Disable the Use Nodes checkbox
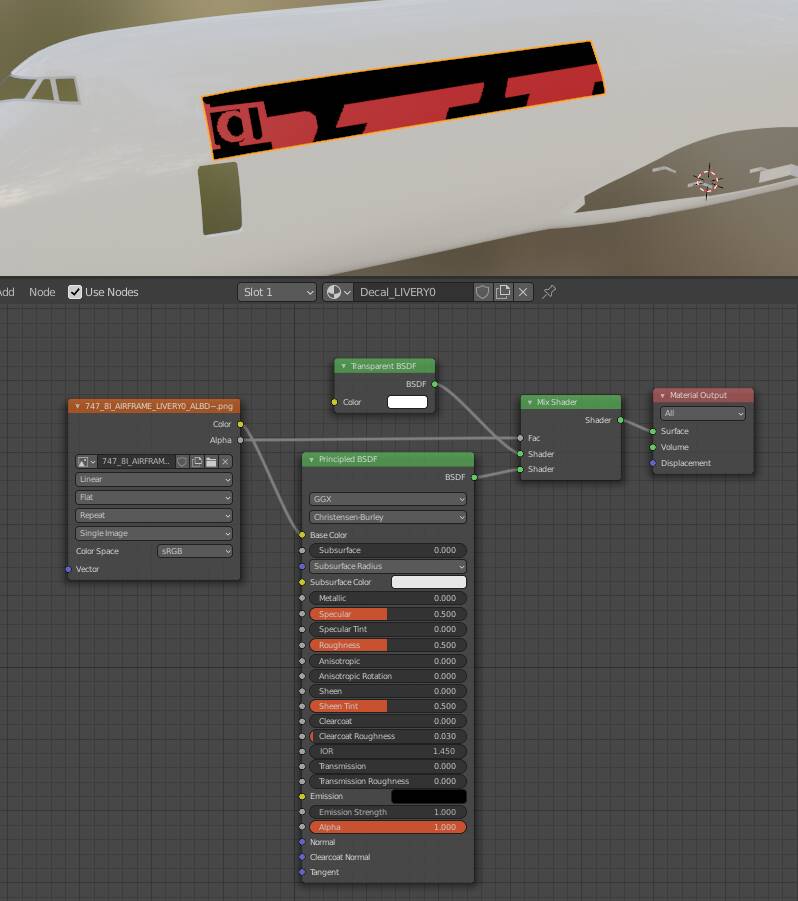 [x=75, y=292]
